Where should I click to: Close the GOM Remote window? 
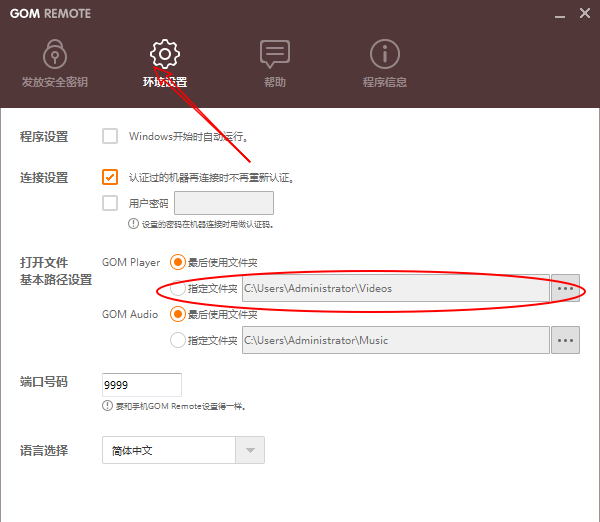click(x=585, y=13)
